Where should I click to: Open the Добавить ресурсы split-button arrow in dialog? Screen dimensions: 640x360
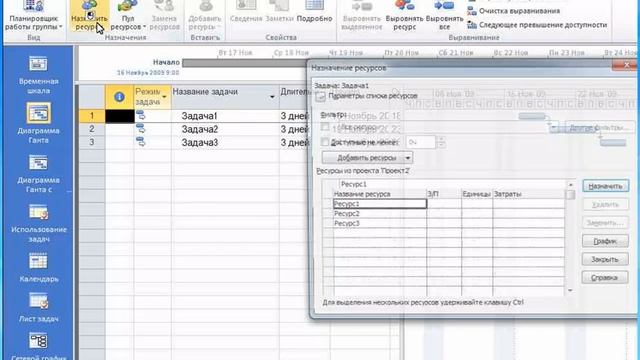[408, 158]
